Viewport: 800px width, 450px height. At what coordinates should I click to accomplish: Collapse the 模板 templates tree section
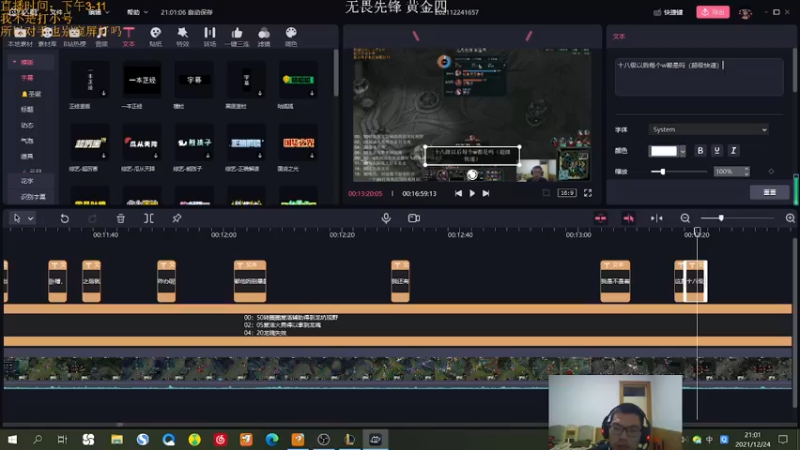tap(14, 62)
